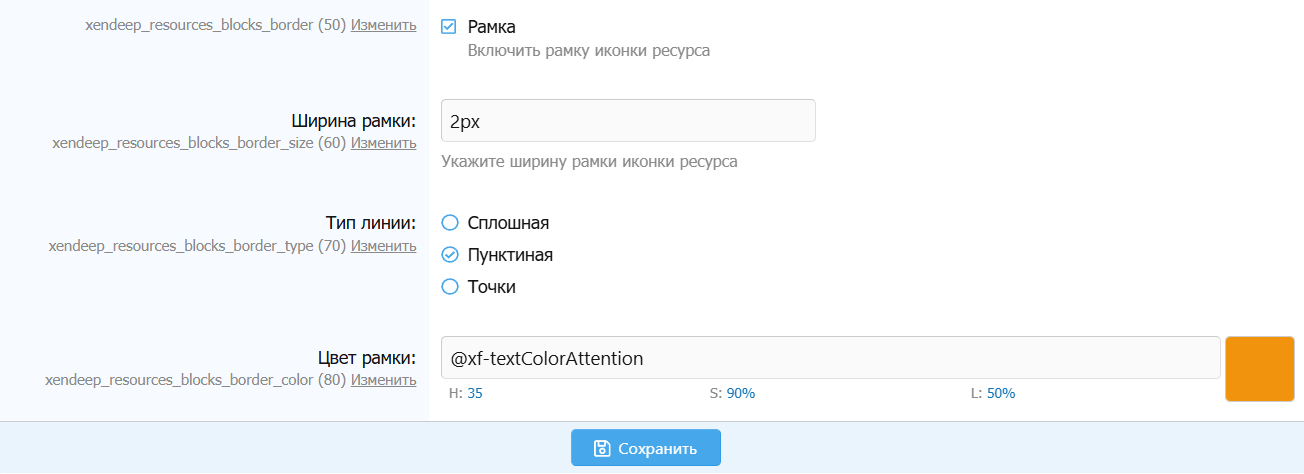This screenshot has width=1304, height=474.
Task: Pick the Точки line type option
Action: (x=449, y=287)
